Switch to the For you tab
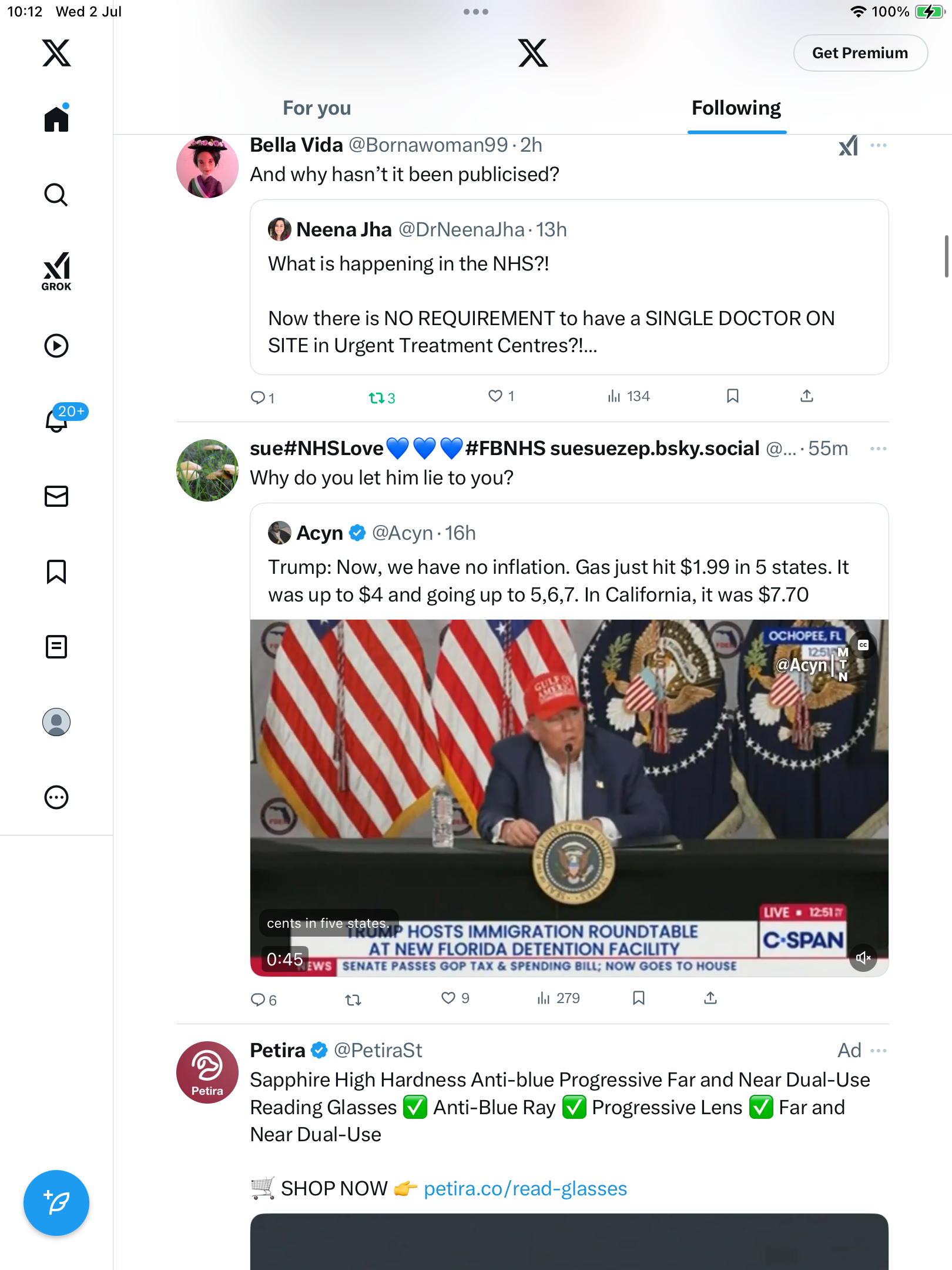 (x=317, y=108)
